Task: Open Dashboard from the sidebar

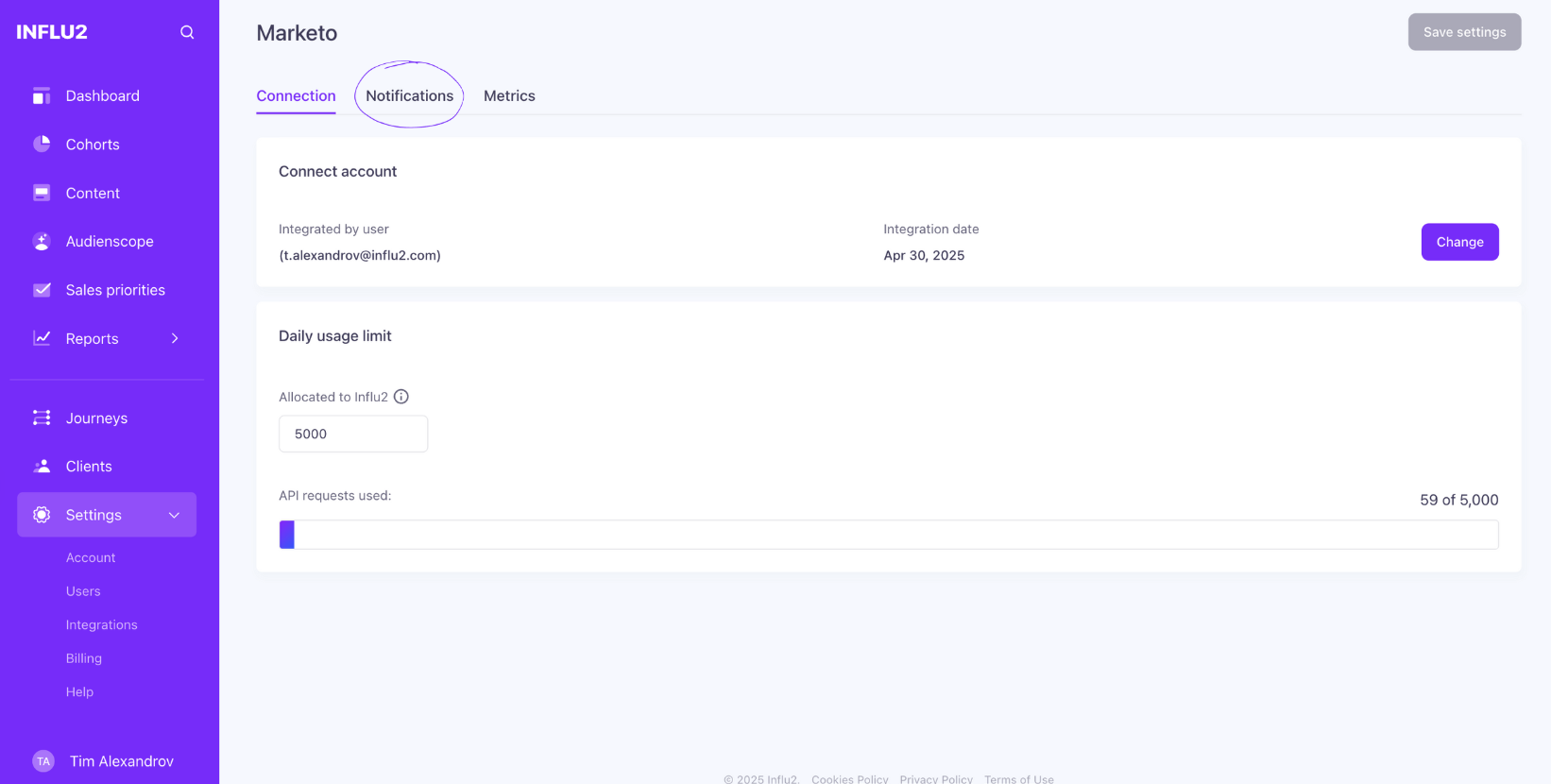Action: click(103, 95)
